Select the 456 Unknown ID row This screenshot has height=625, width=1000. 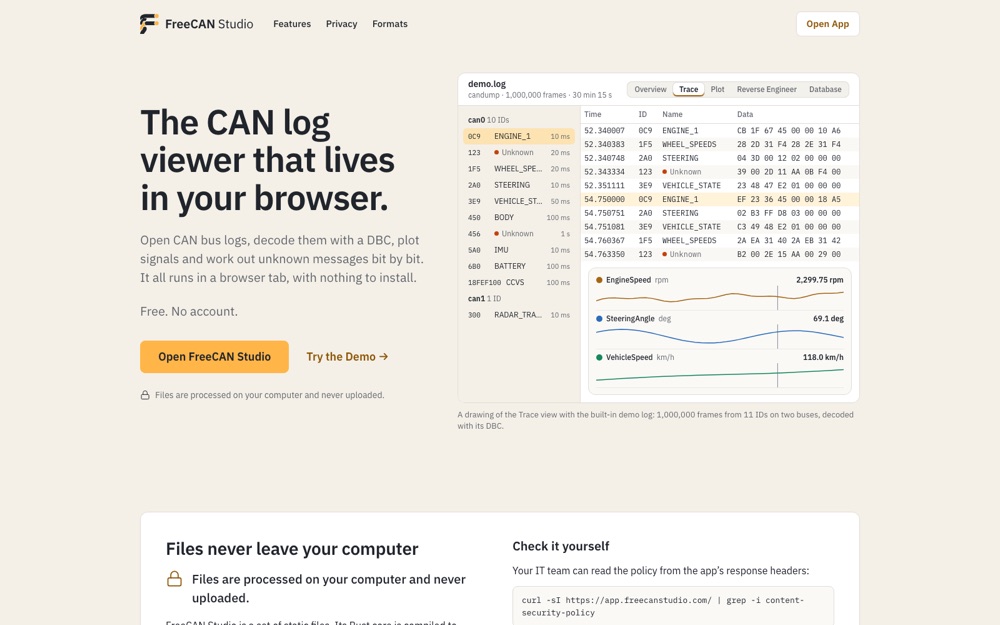tap(518, 233)
